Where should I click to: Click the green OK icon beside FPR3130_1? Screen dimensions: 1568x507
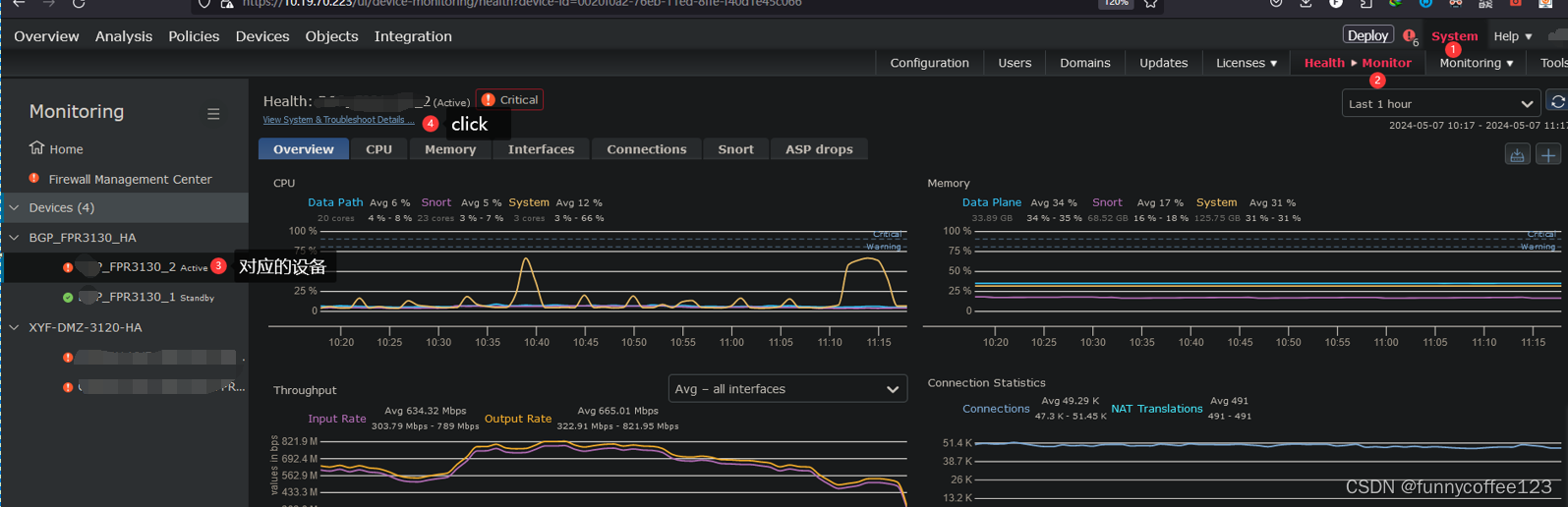[x=68, y=297]
